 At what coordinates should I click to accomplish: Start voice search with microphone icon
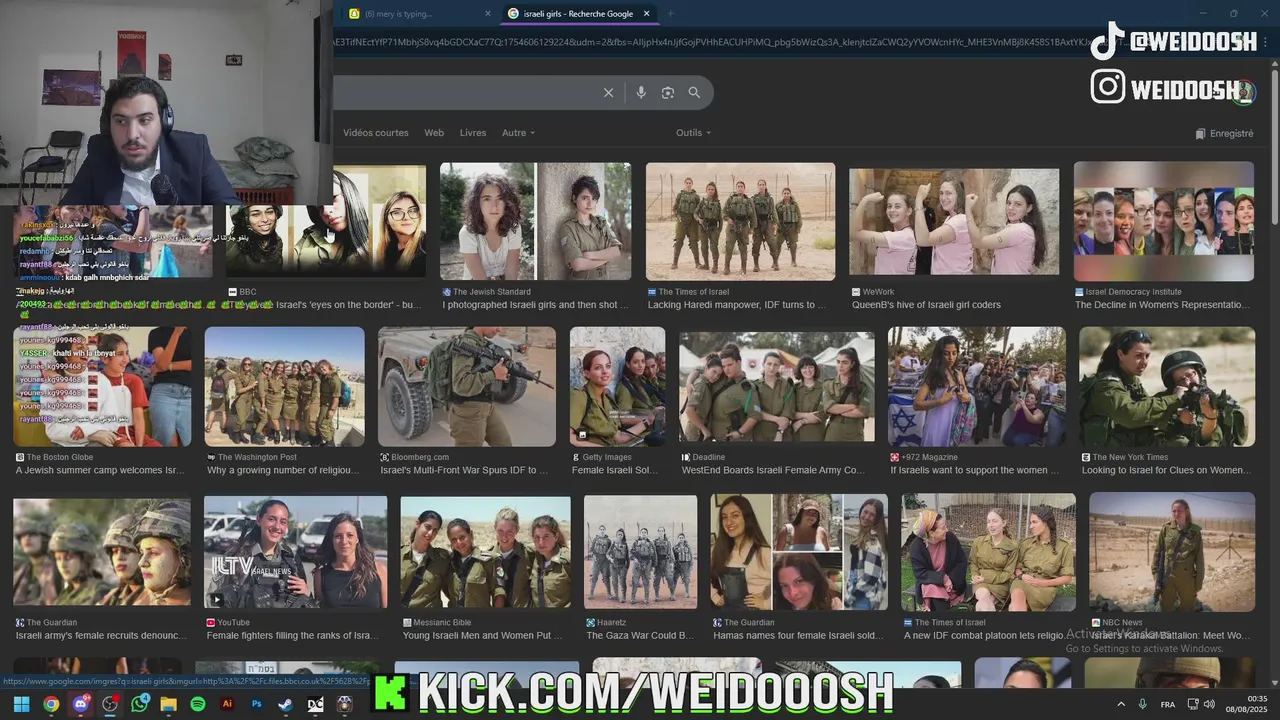tap(641, 93)
